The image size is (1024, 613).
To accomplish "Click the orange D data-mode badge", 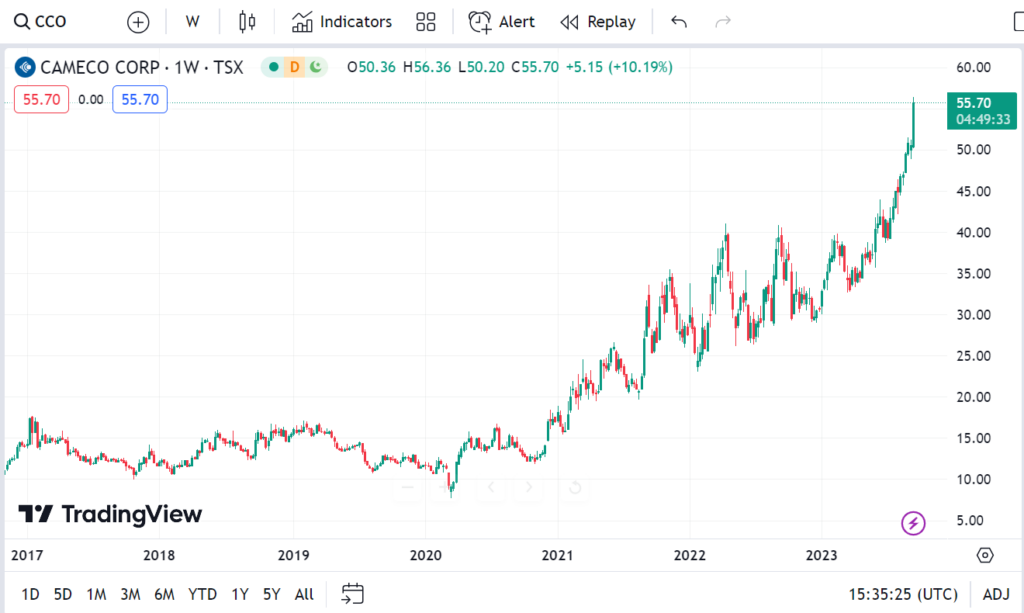I will 295,67.
